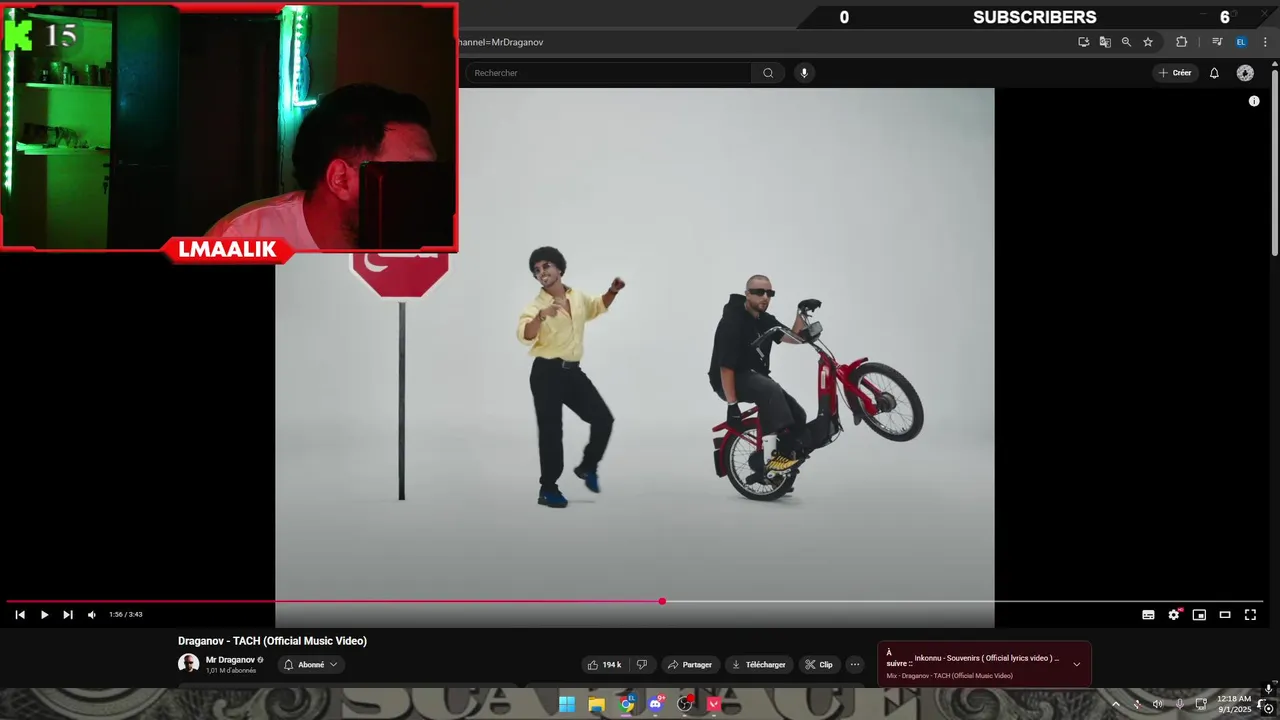Open the Mr Draganov channel avatar
This screenshot has width=1280, height=720.
coord(189,664)
